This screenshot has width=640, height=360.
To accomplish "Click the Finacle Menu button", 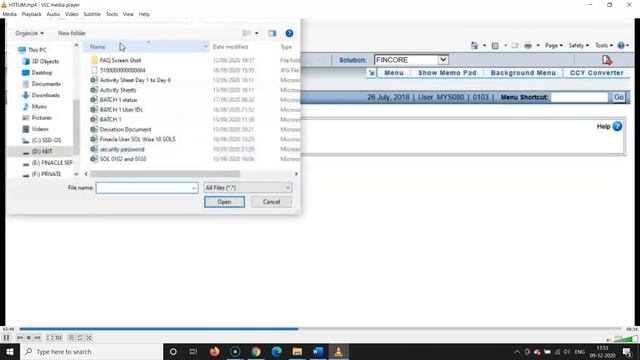I will [394, 73].
